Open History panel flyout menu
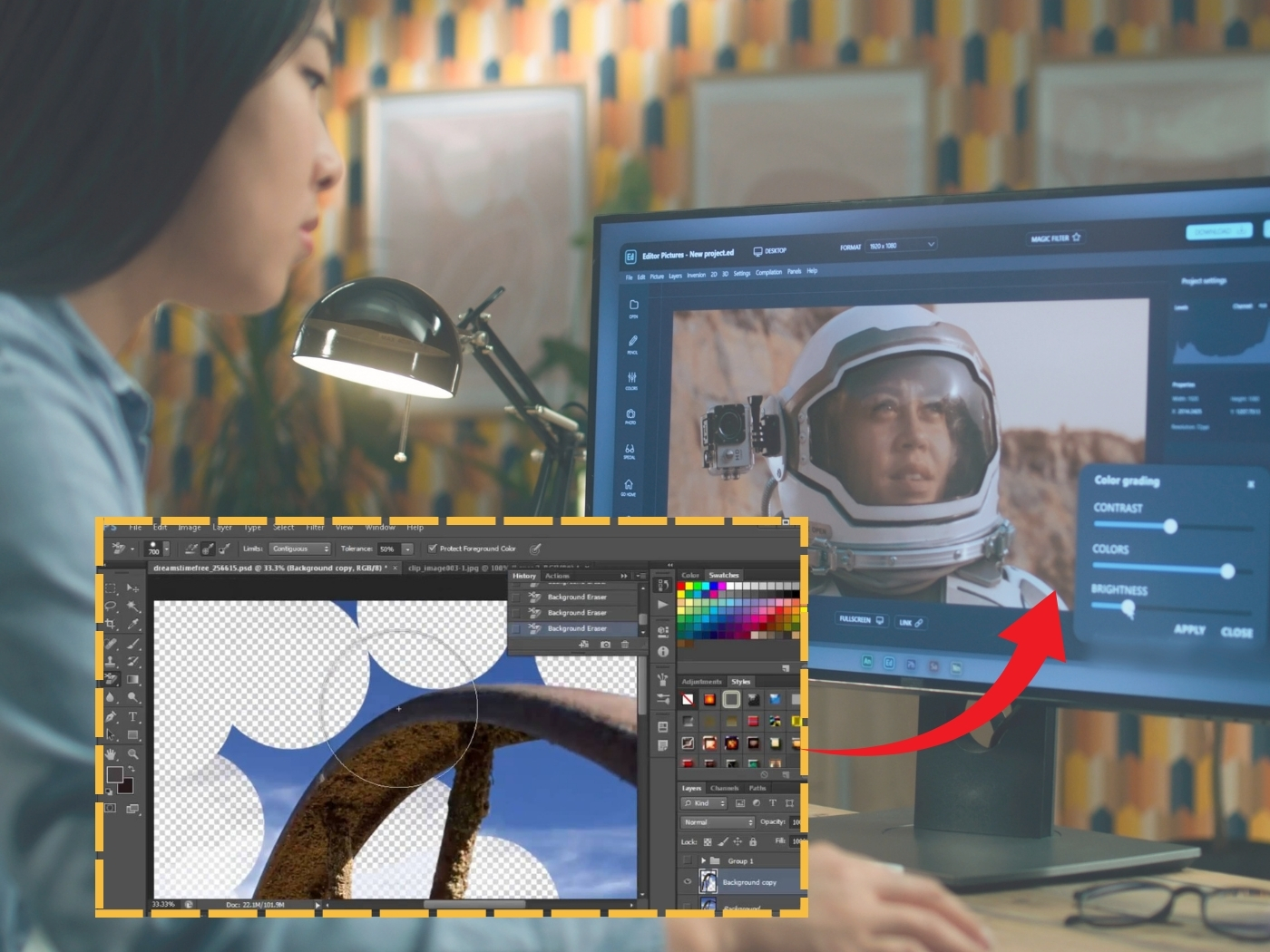 click(x=641, y=576)
